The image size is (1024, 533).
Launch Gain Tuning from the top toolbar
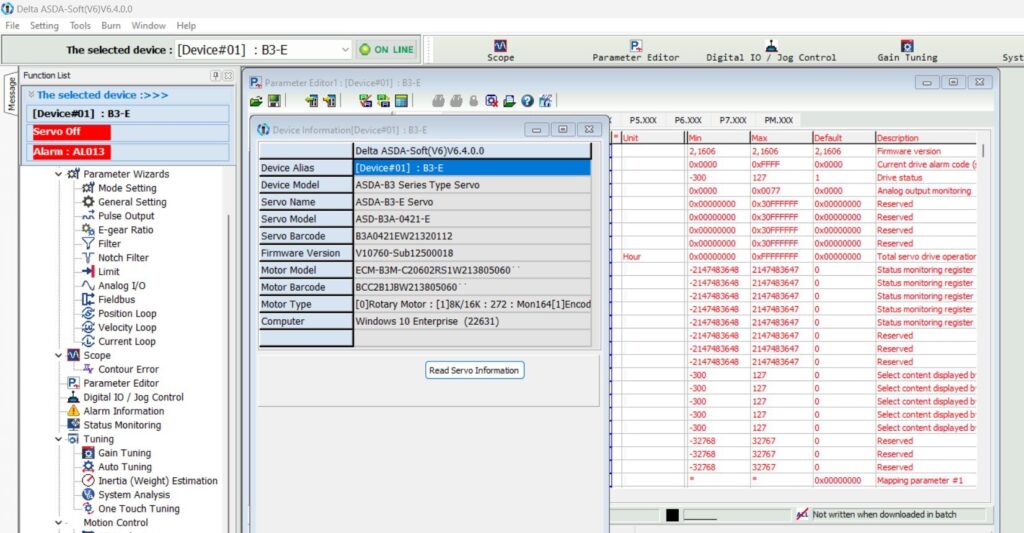point(907,50)
